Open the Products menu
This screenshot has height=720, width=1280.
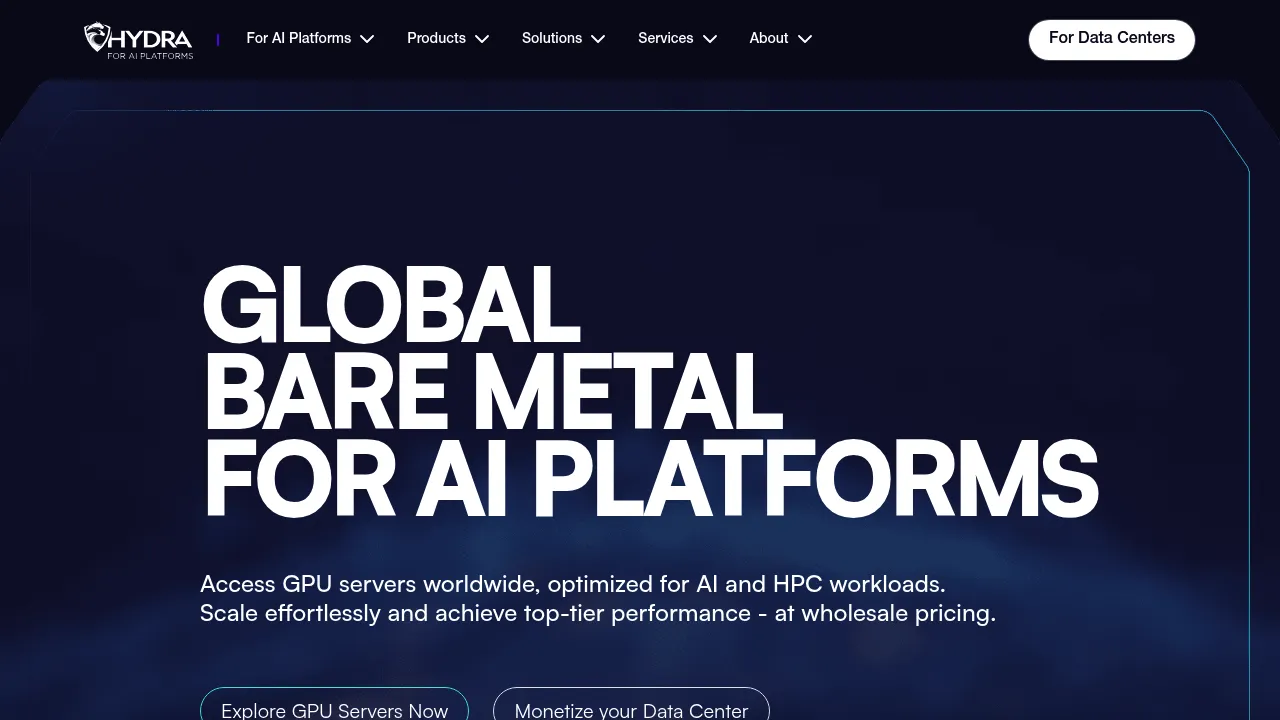(x=436, y=38)
